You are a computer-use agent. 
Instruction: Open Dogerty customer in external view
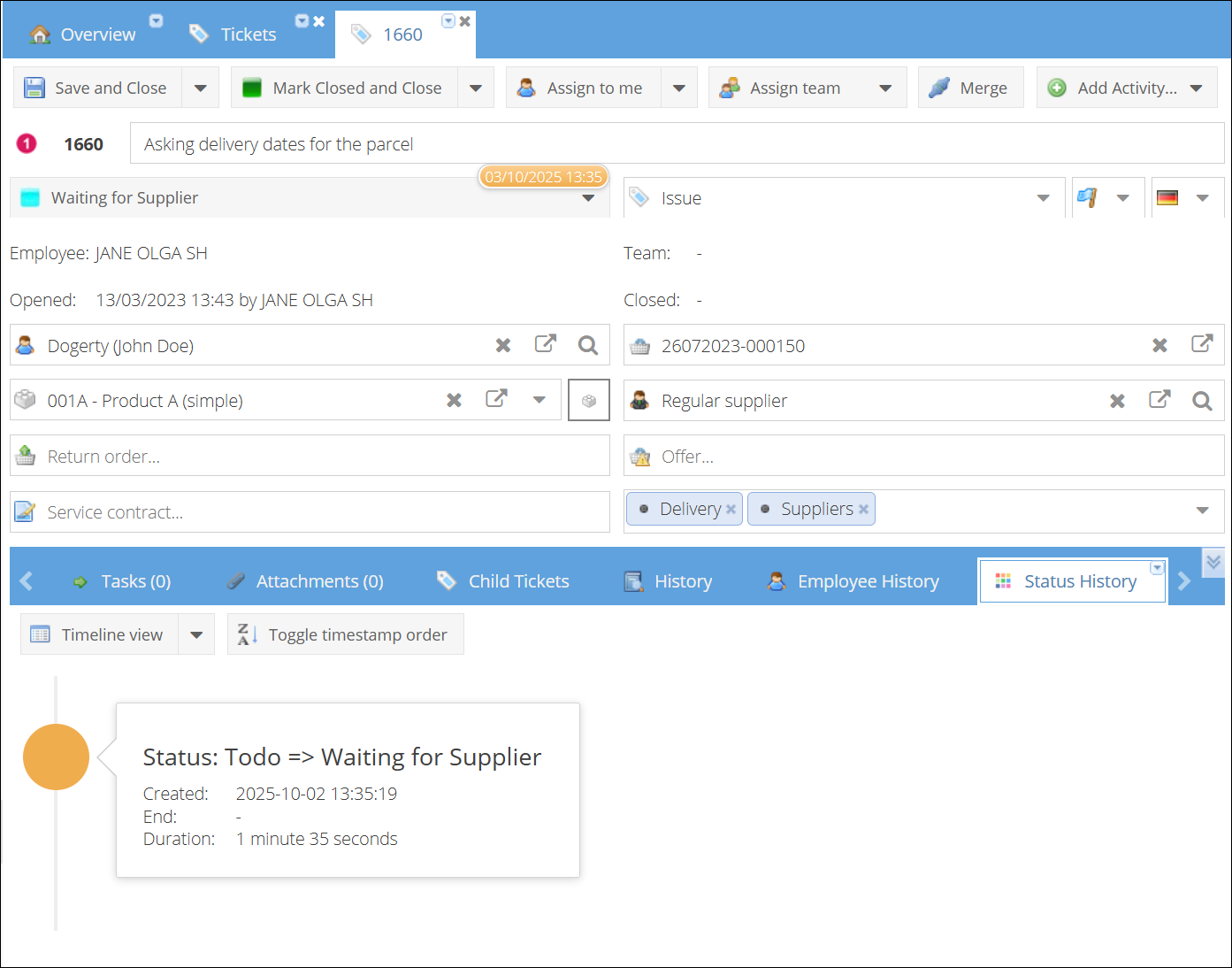[x=546, y=345]
